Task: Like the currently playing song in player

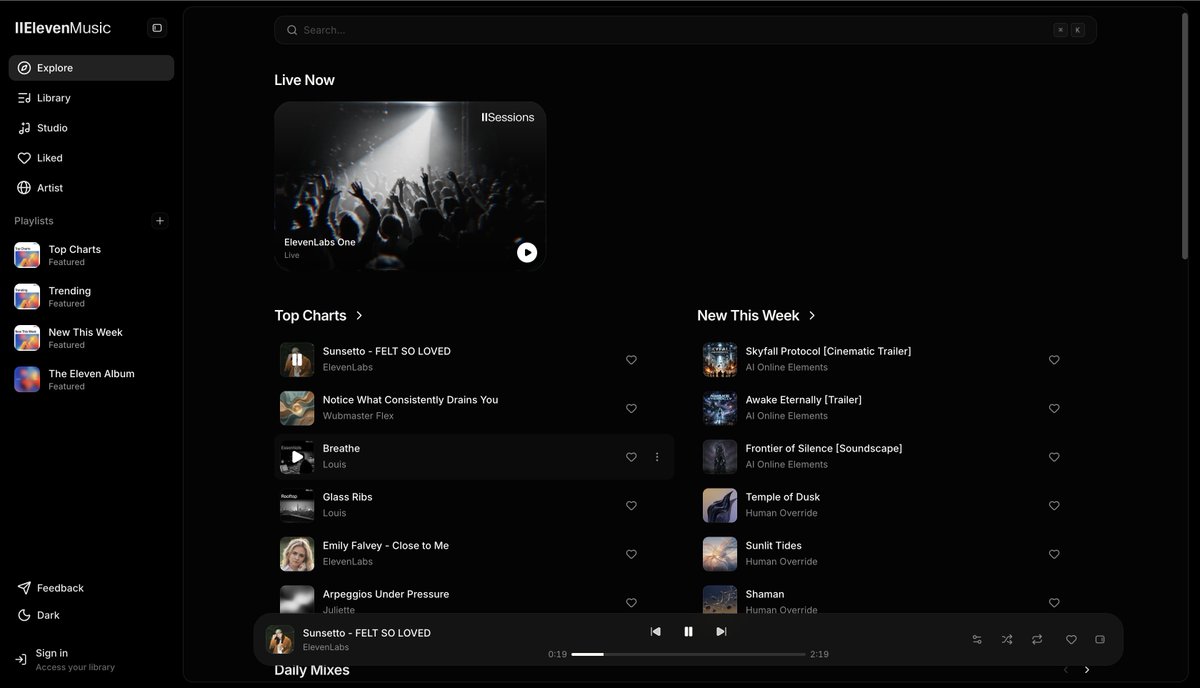Action: click(1071, 639)
